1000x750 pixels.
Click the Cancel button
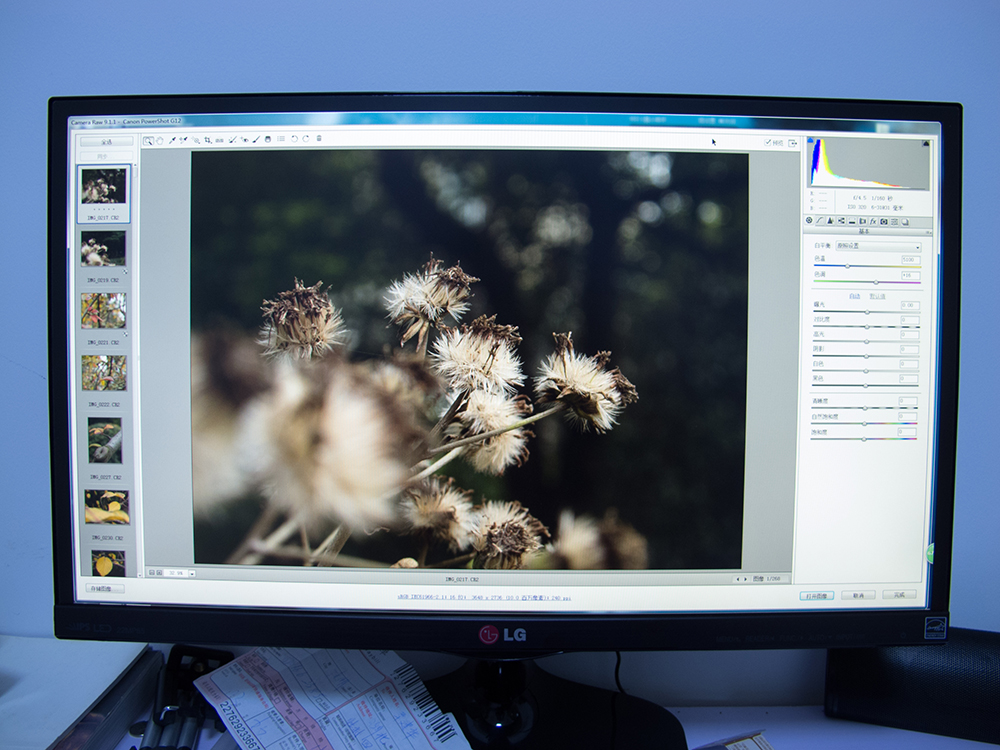coord(858,595)
